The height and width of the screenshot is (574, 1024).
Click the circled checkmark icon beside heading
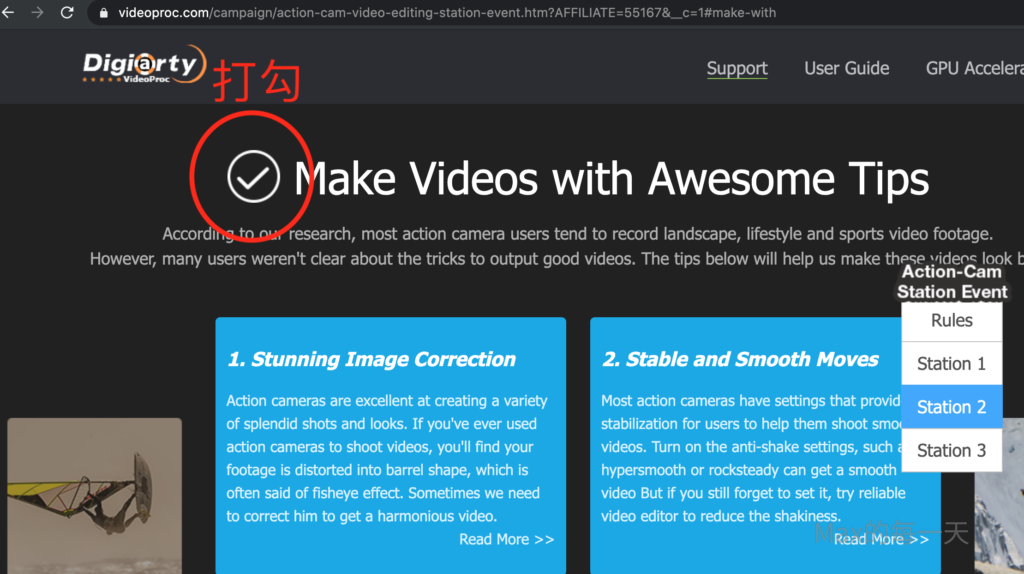pos(254,177)
